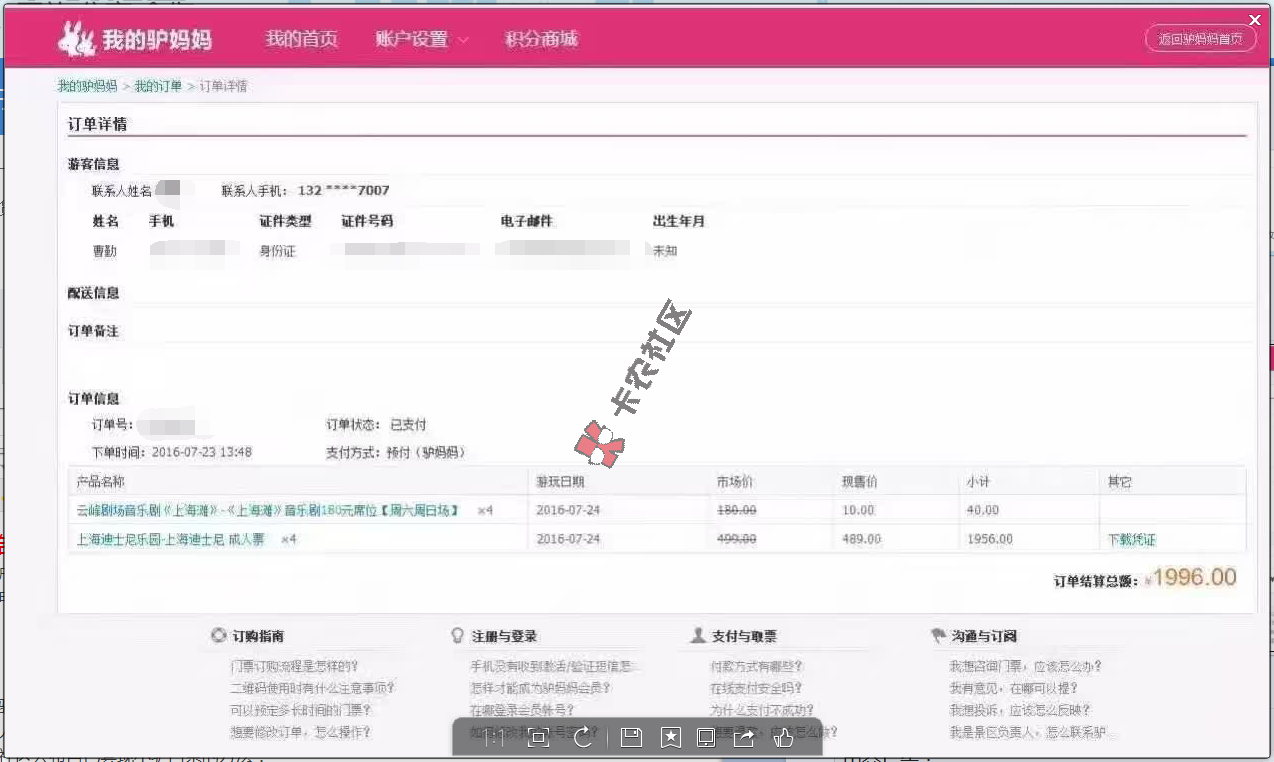The width and height of the screenshot is (1274, 762).
Task: Click the current price 10.00
Action: pyautogui.click(x=858, y=510)
